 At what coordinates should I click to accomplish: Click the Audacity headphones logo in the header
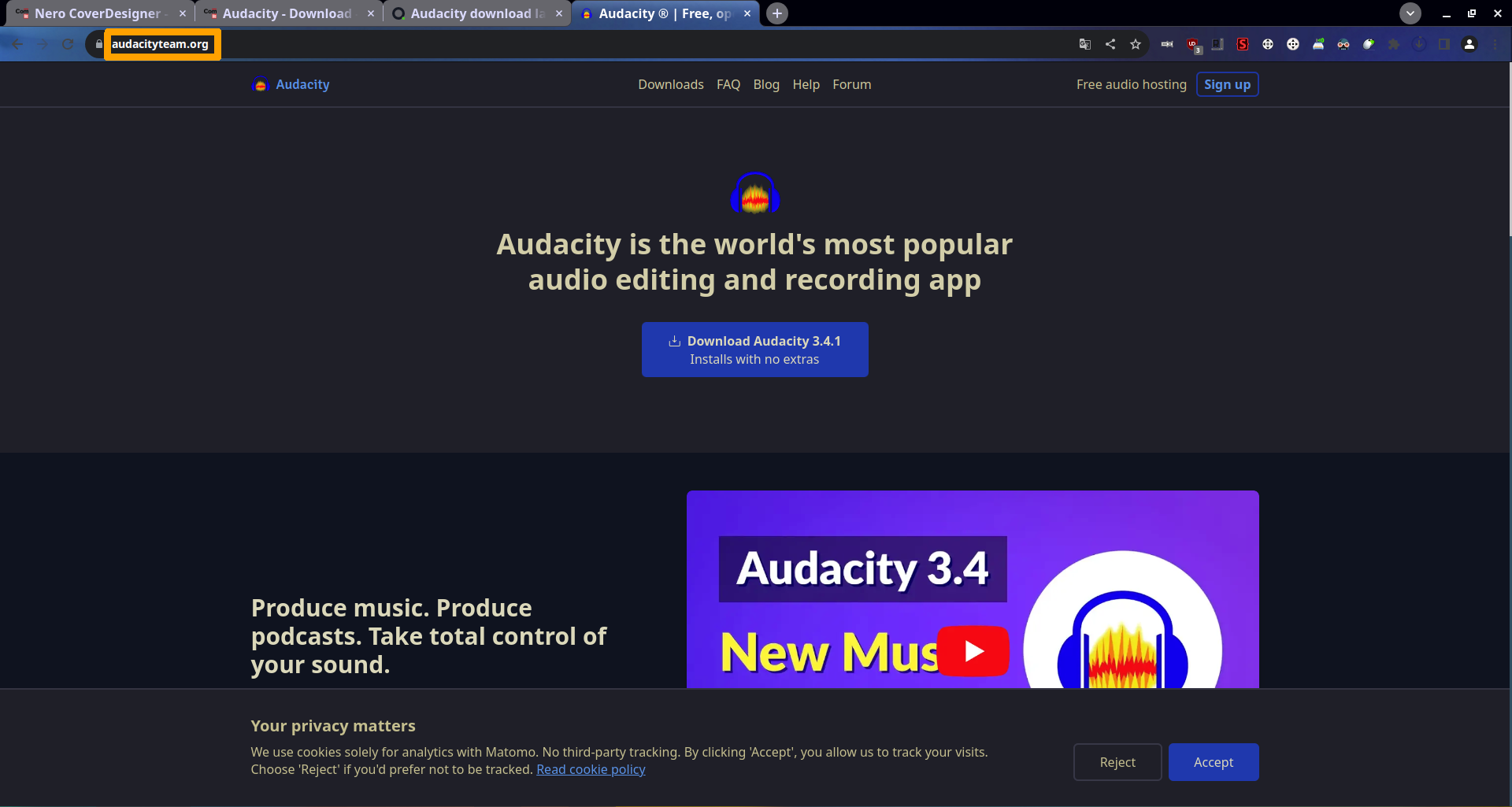pyautogui.click(x=261, y=84)
